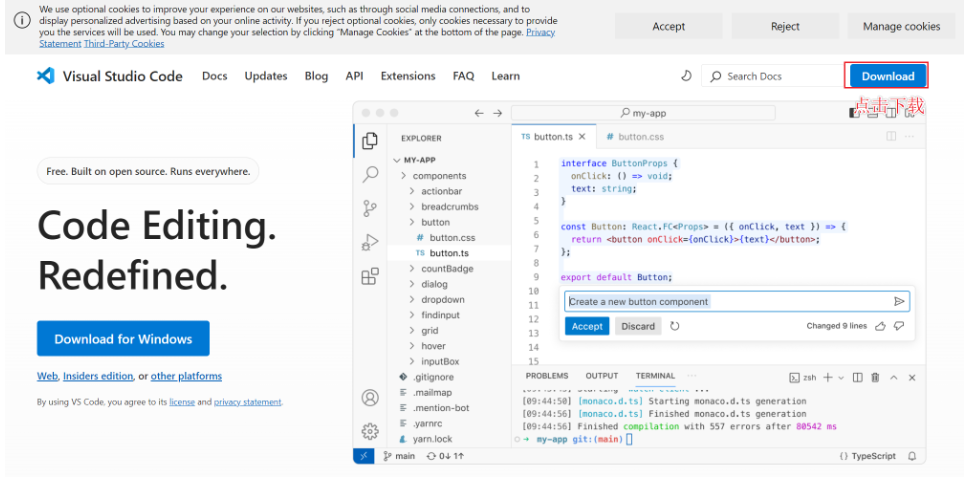
Task: Click the back arrow in editor title bar
Action: point(479,113)
